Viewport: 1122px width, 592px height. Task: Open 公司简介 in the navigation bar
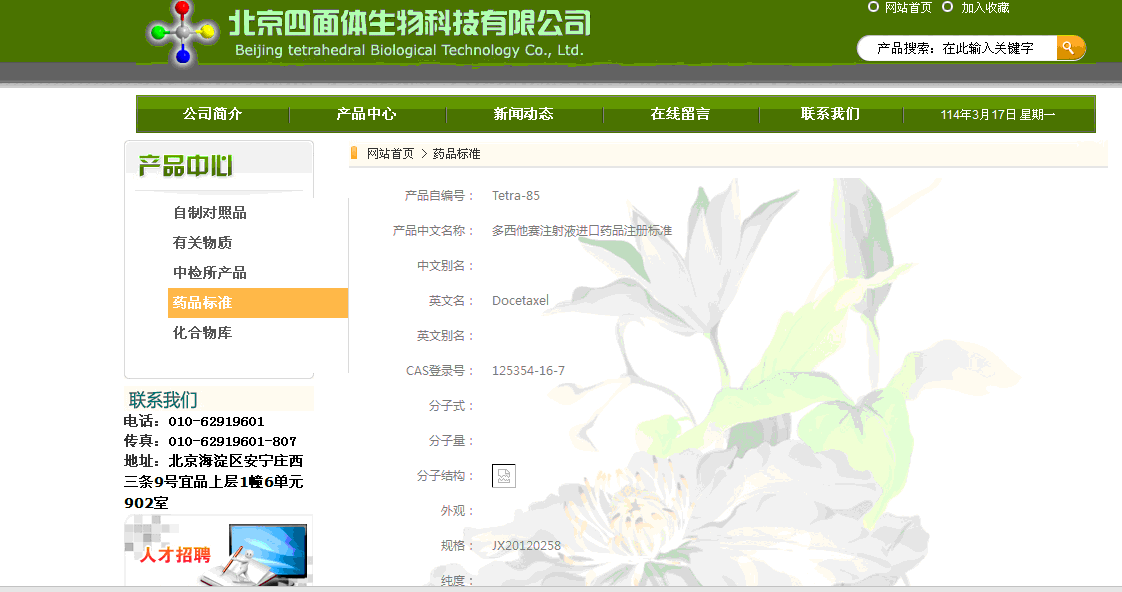212,114
